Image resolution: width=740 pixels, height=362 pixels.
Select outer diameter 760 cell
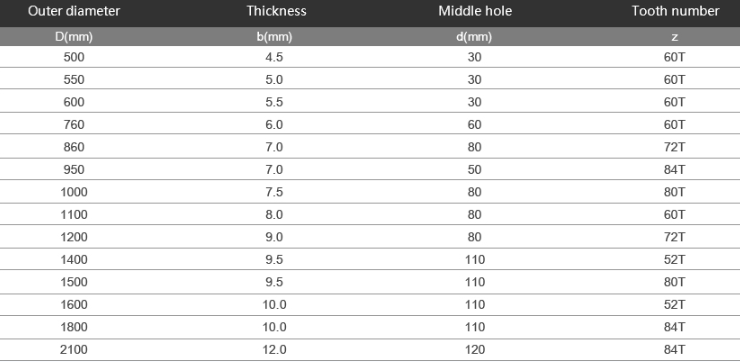74,125
